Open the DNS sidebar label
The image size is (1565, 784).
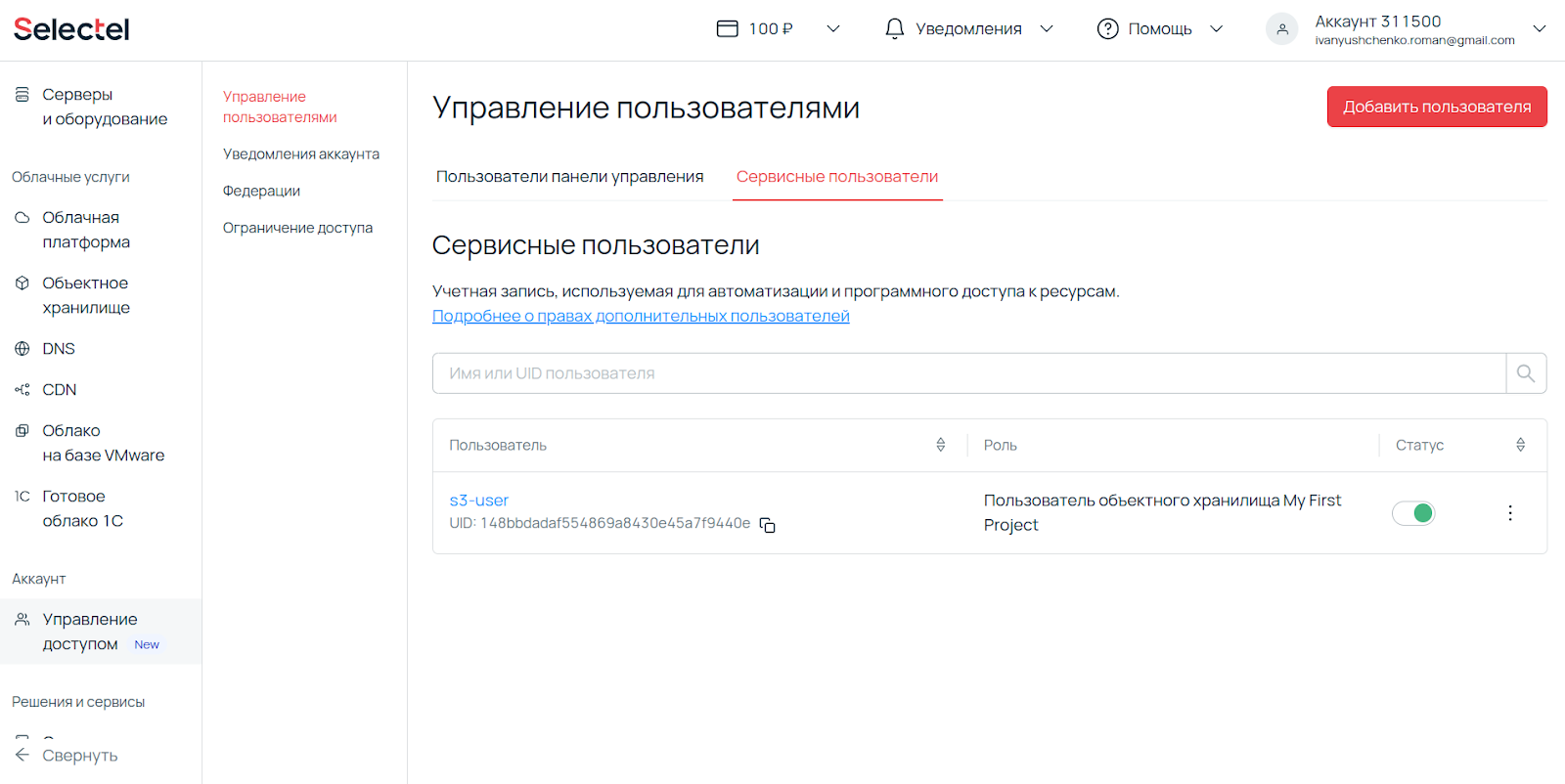(59, 349)
